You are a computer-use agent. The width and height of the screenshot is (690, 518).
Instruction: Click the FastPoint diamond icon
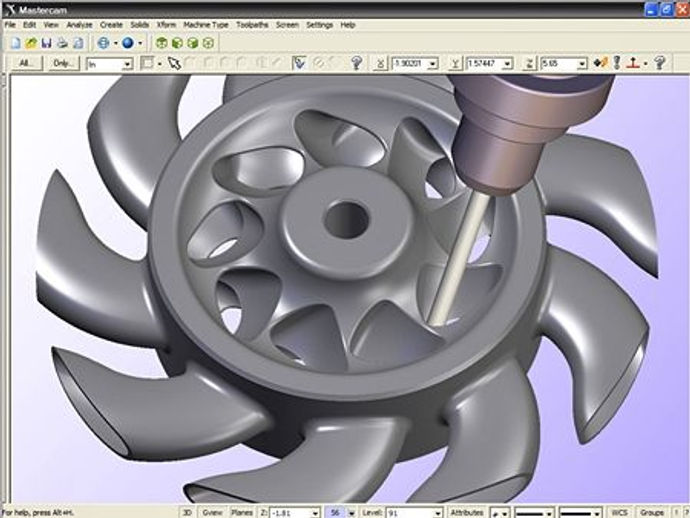(600, 63)
